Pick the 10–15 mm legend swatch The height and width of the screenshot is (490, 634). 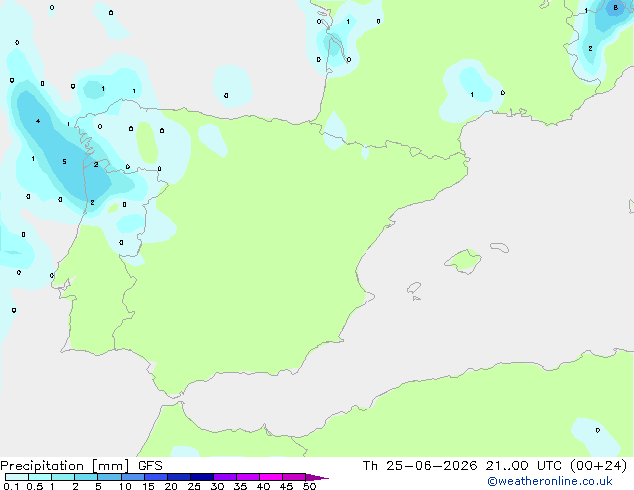point(132,477)
